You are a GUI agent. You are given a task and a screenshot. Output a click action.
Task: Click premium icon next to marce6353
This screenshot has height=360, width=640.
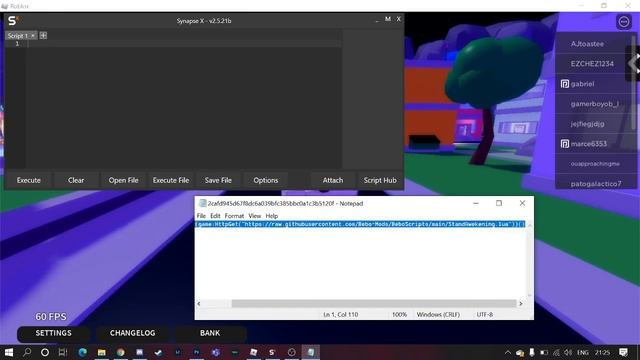click(565, 144)
